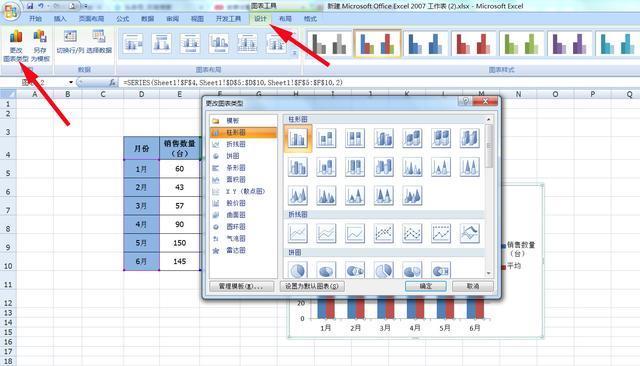Select the last 3-D column subtype in first row
Viewport: 640px width, 366px height.
click(469, 138)
